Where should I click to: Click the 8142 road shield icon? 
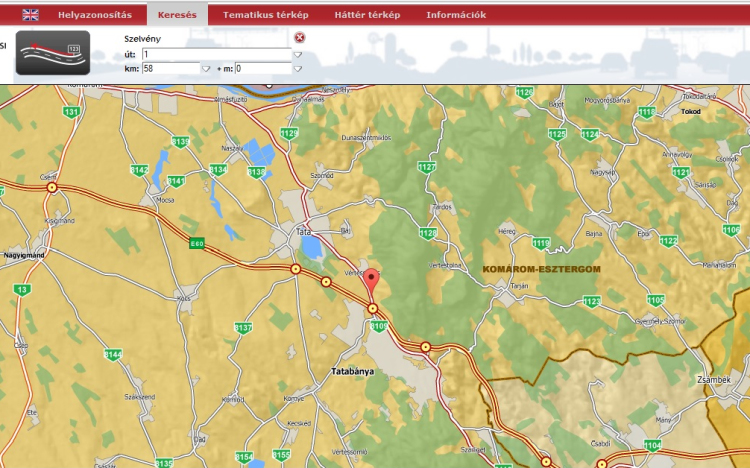(x=139, y=171)
